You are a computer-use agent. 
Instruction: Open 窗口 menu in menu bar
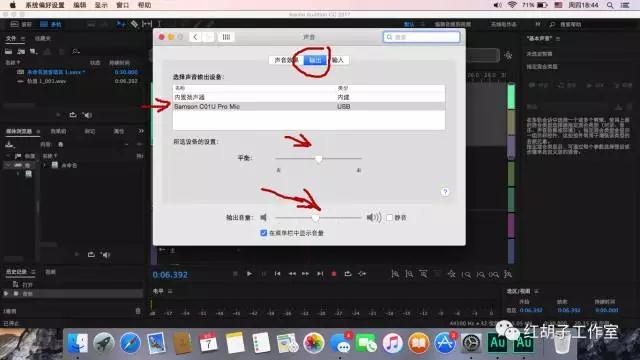[122, 5]
